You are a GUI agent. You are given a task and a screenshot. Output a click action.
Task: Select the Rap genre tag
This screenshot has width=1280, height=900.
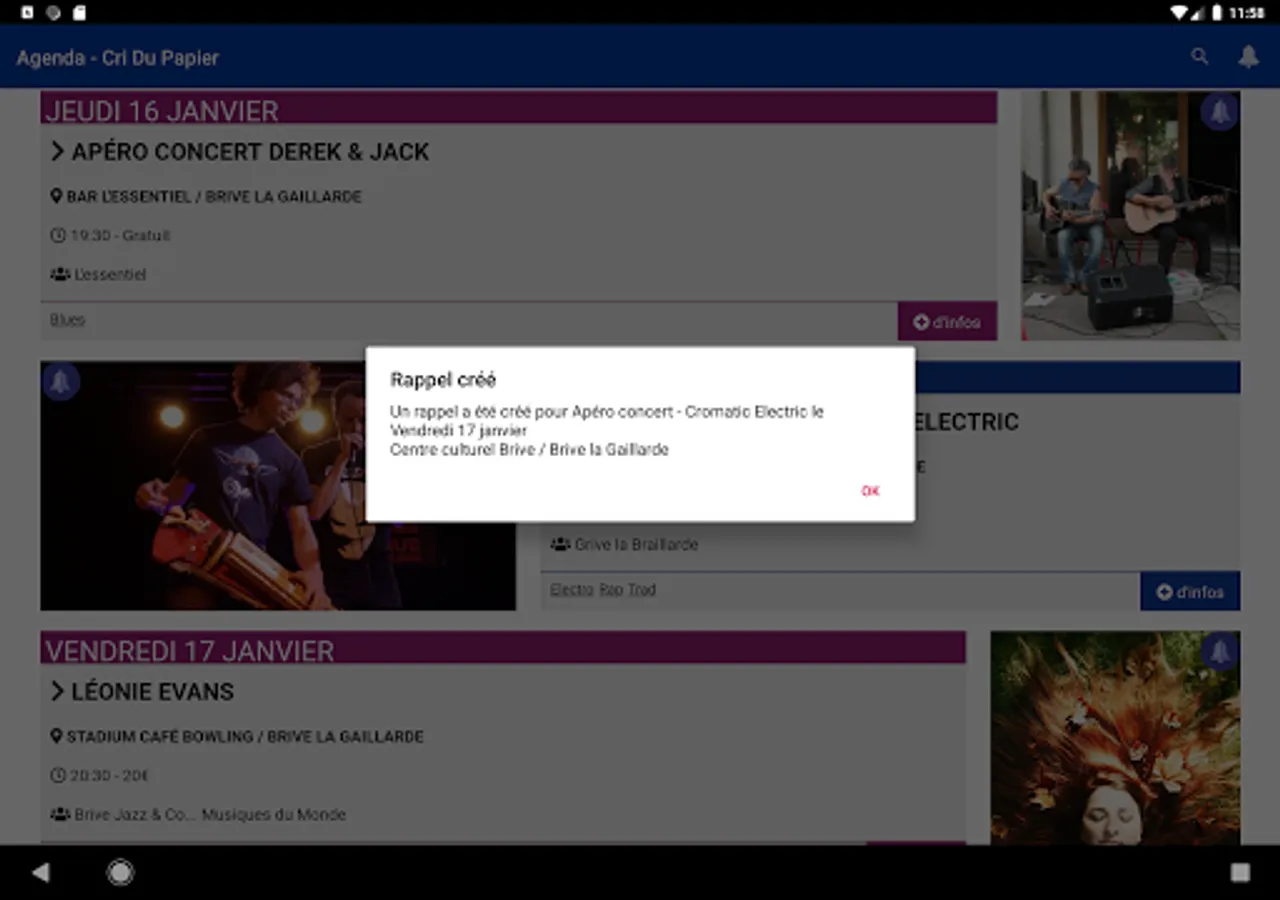(x=611, y=590)
